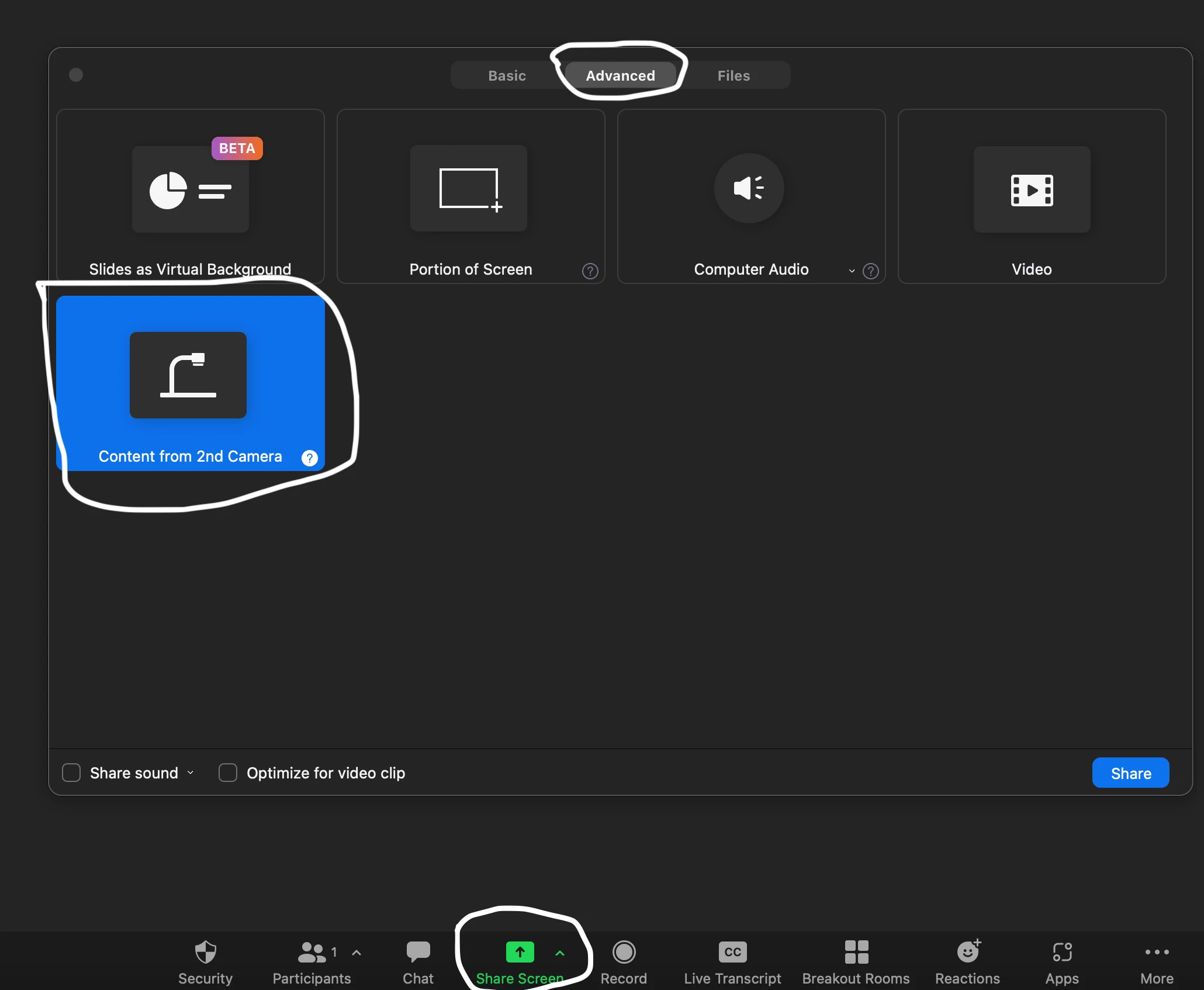Open the Reactions smiley icon
This screenshot has height=990, width=1204.
point(968,952)
